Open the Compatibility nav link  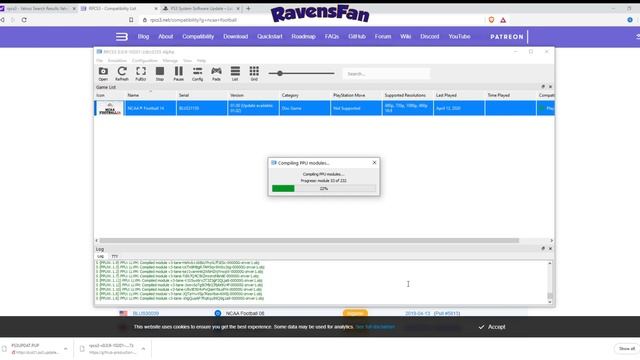(198, 36)
